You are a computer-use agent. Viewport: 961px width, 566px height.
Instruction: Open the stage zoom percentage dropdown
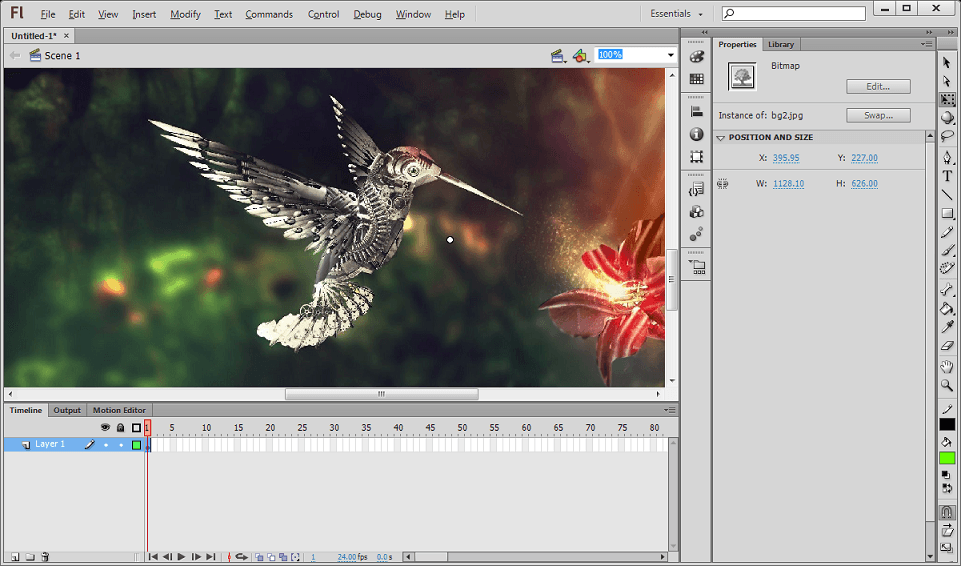671,55
